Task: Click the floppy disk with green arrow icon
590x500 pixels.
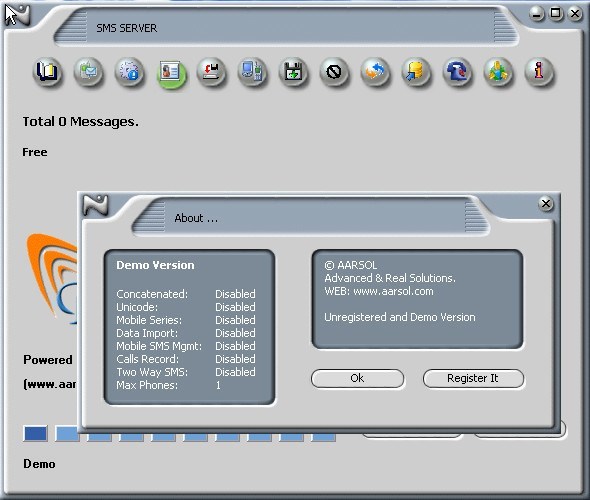Action: (x=293, y=72)
